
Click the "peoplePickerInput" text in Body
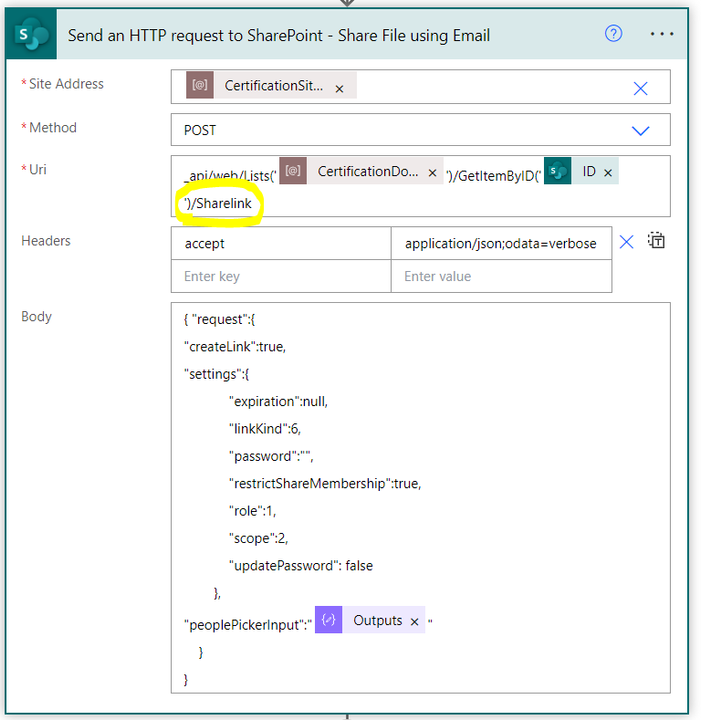(x=247, y=625)
